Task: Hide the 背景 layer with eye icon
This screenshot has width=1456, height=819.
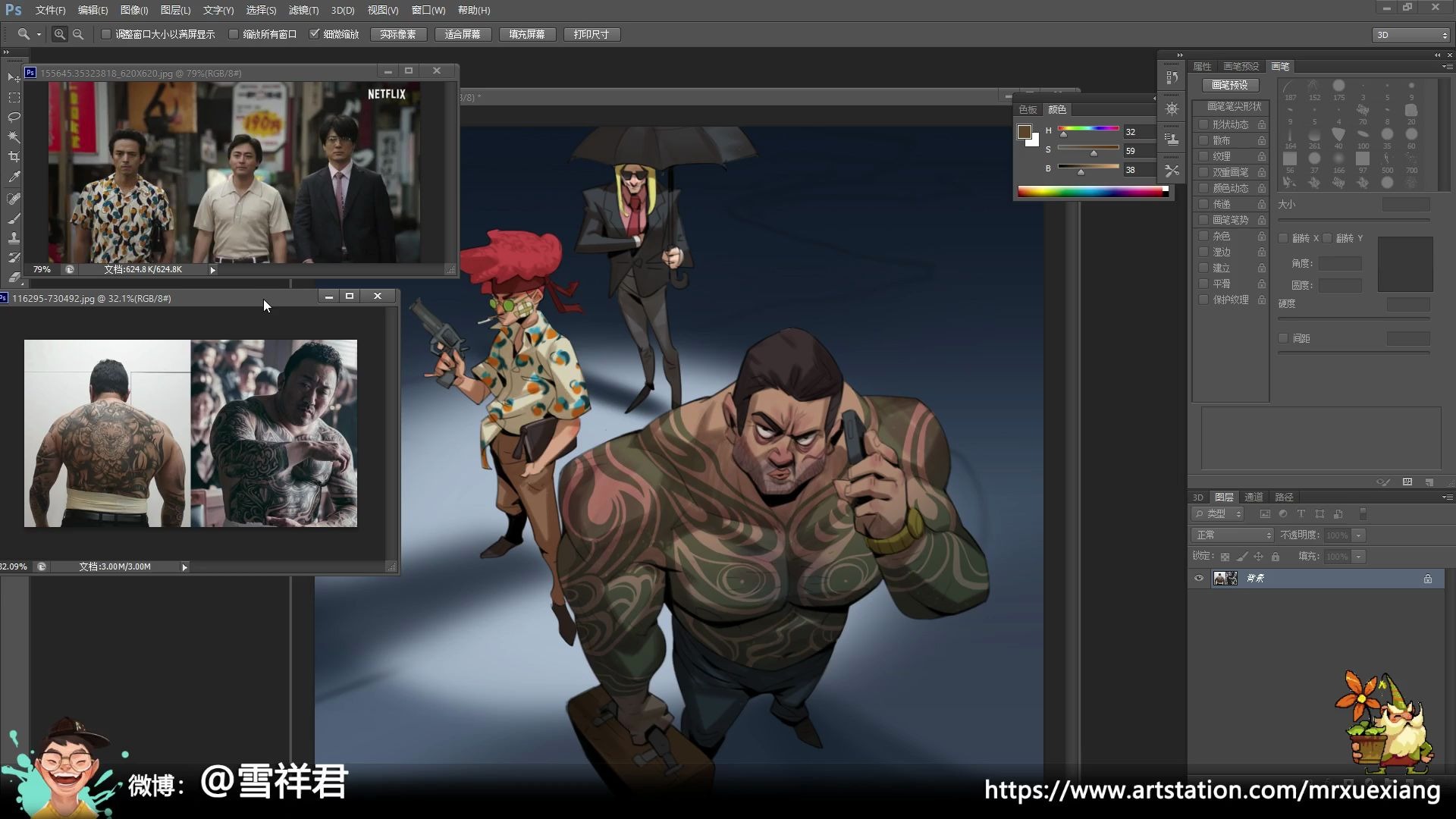Action: [x=1199, y=579]
